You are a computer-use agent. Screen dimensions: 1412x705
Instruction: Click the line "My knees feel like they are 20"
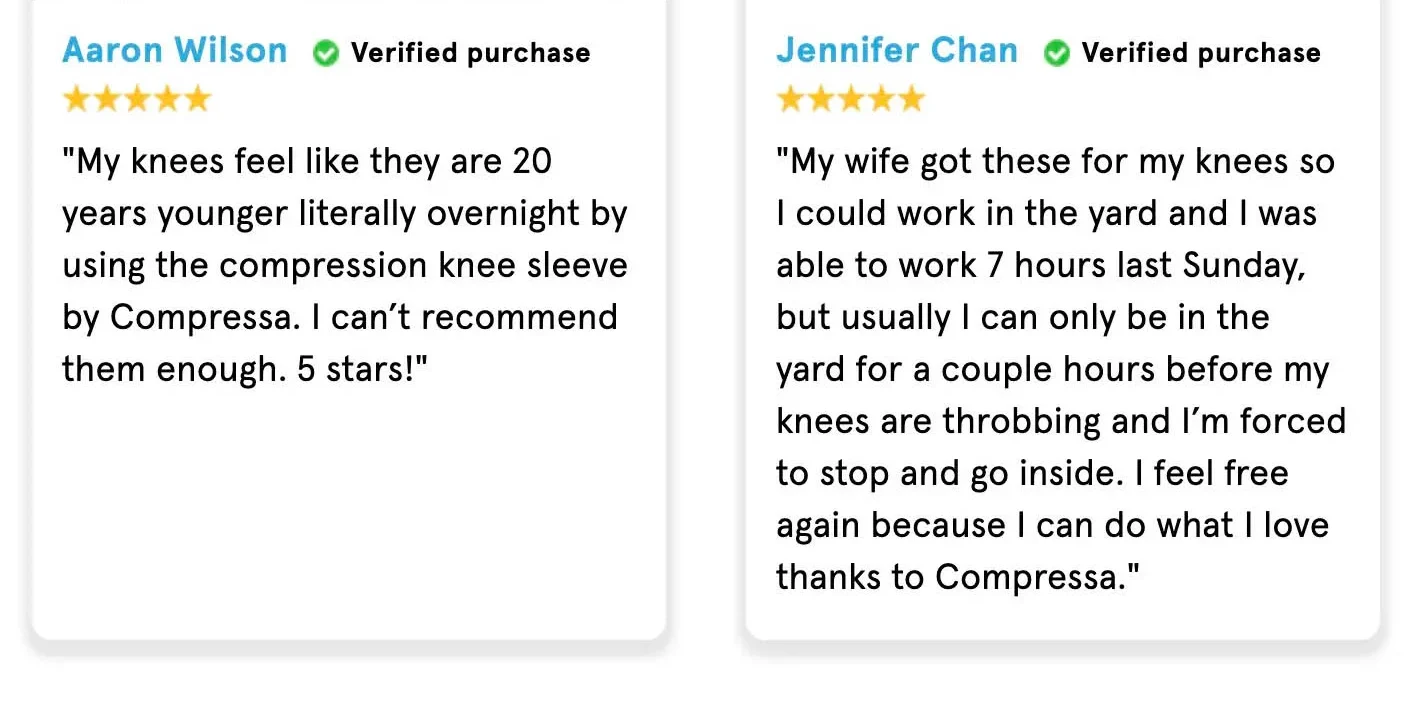click(x=307, y=161)
